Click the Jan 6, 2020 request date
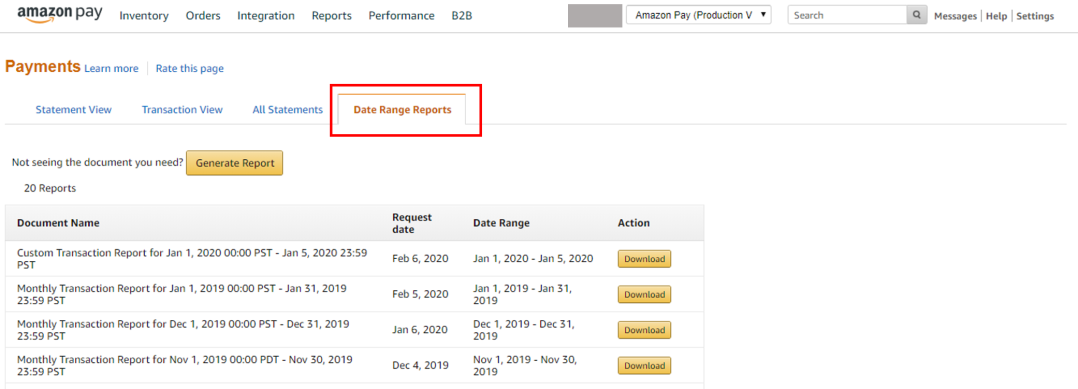Screen dimensions: 1078x389 [x=420, y=331]
